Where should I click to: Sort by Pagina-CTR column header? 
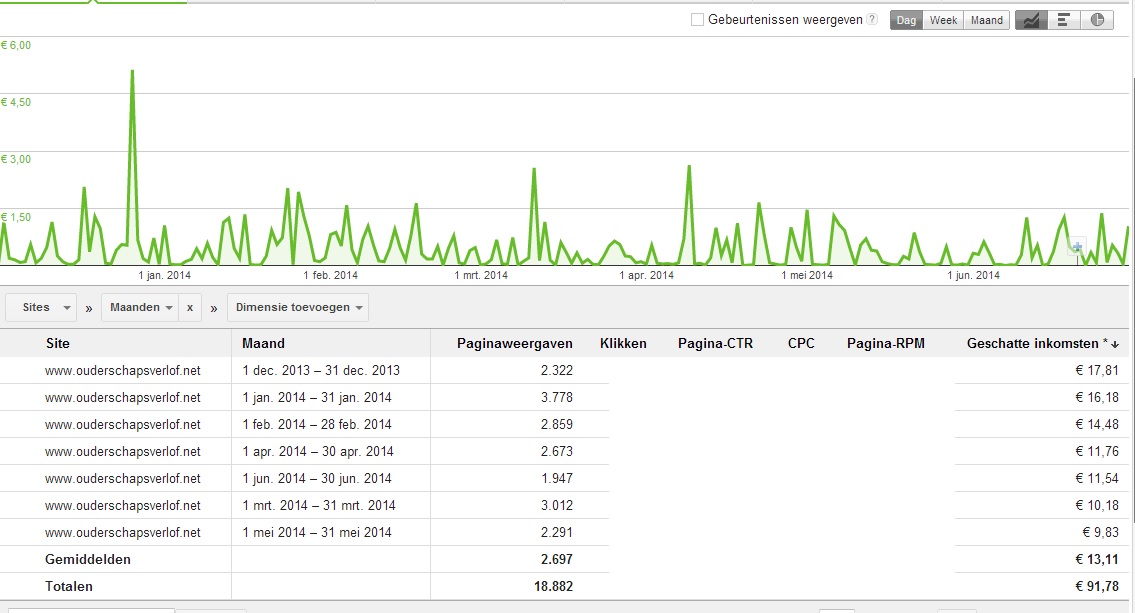(x=715, y=344)
